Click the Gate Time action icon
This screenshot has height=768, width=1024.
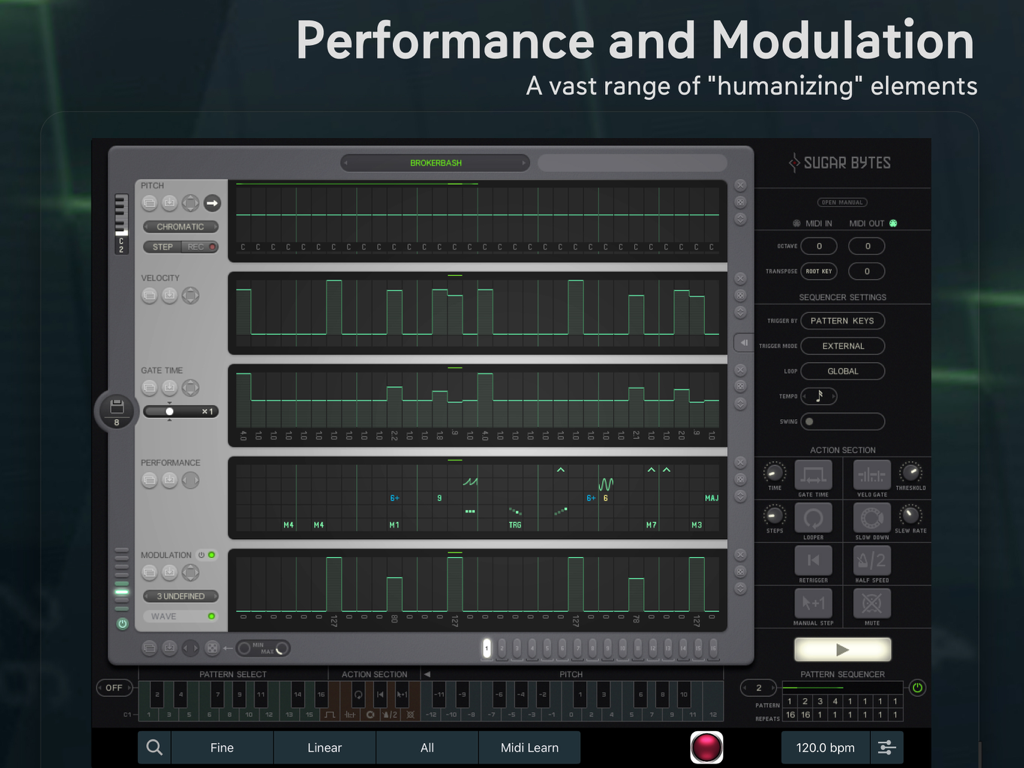tap(812, 474)
